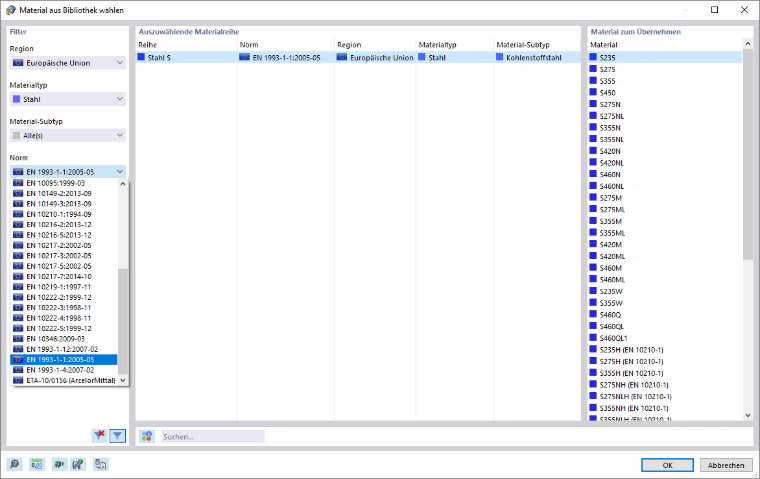
Task: Click the Norm list scrollbar up arrow
Action: click(123, 183)
